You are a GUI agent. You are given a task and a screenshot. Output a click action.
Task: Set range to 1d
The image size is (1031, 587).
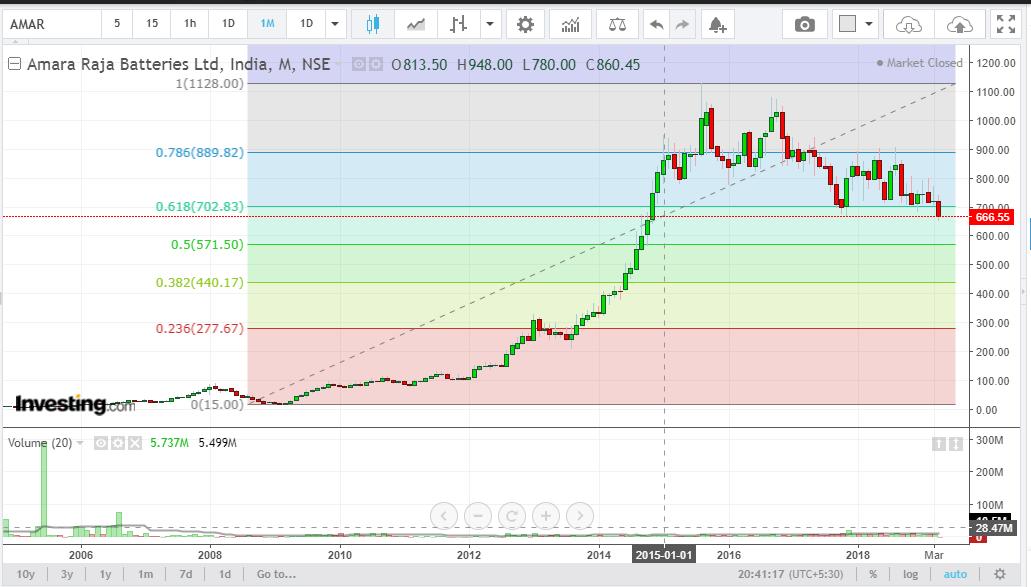coord(225,574)
